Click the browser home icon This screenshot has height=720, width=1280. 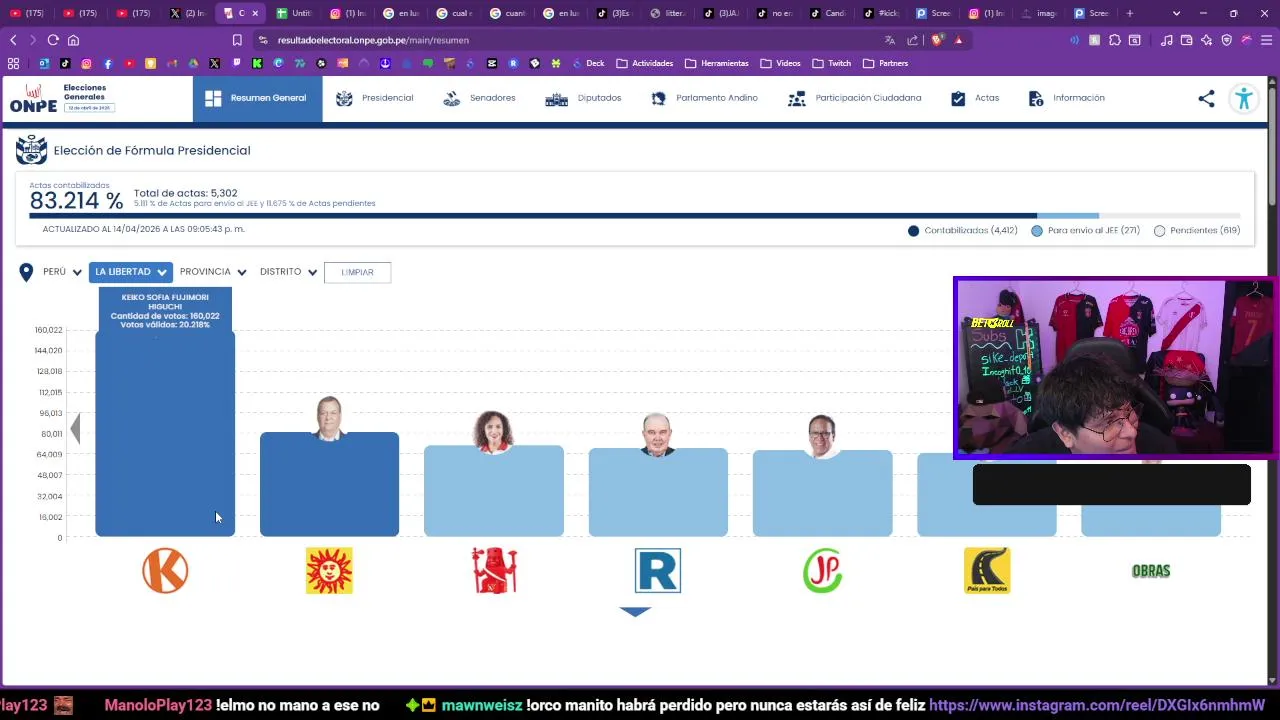[x=73, y=40]
